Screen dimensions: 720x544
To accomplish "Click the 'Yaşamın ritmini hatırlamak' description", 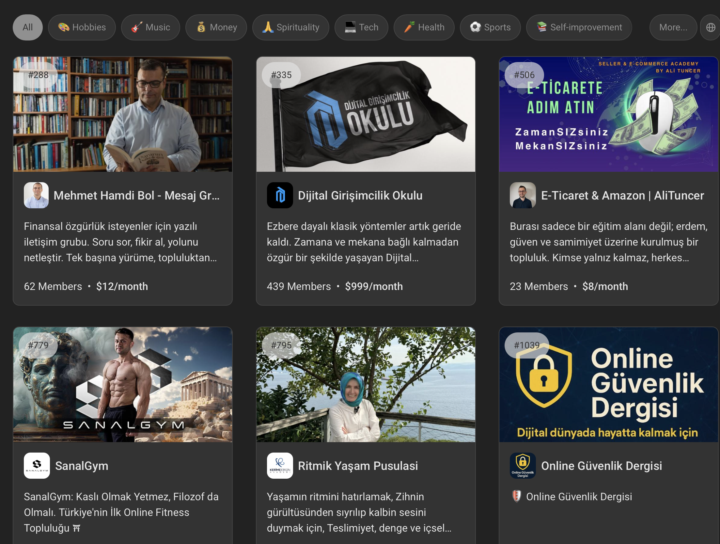I will 359,512.
